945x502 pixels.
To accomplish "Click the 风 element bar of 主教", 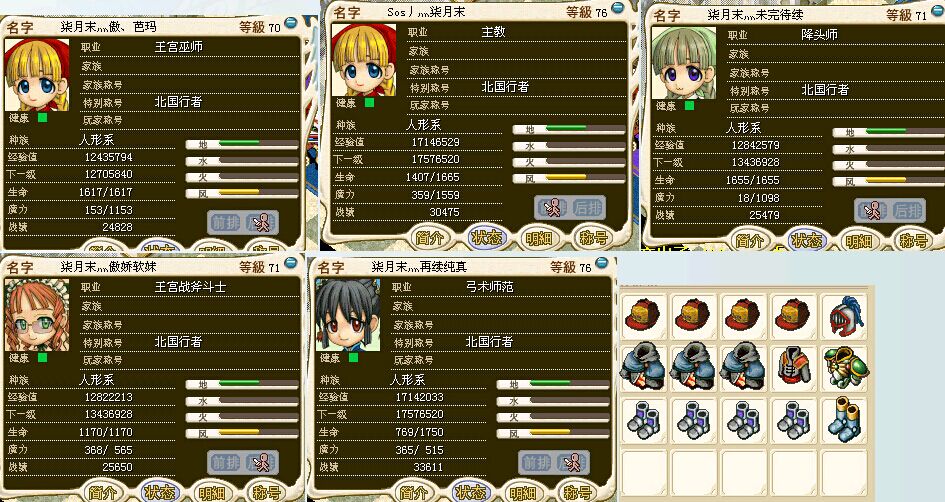I will [x=569, y=178].
